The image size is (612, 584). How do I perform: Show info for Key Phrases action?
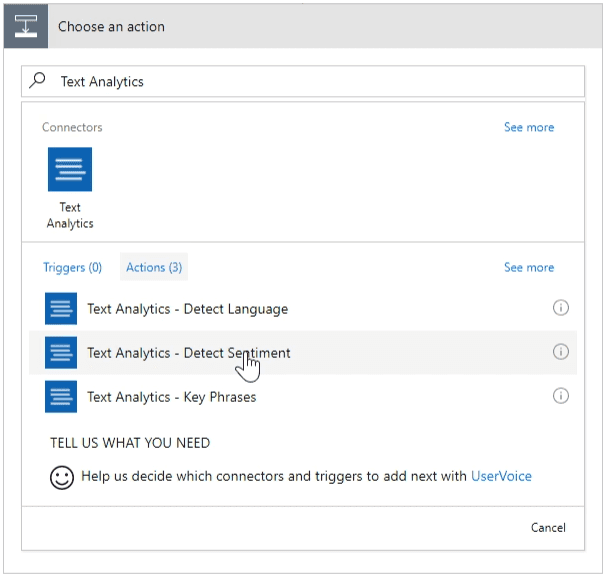(x=560, y=396)
